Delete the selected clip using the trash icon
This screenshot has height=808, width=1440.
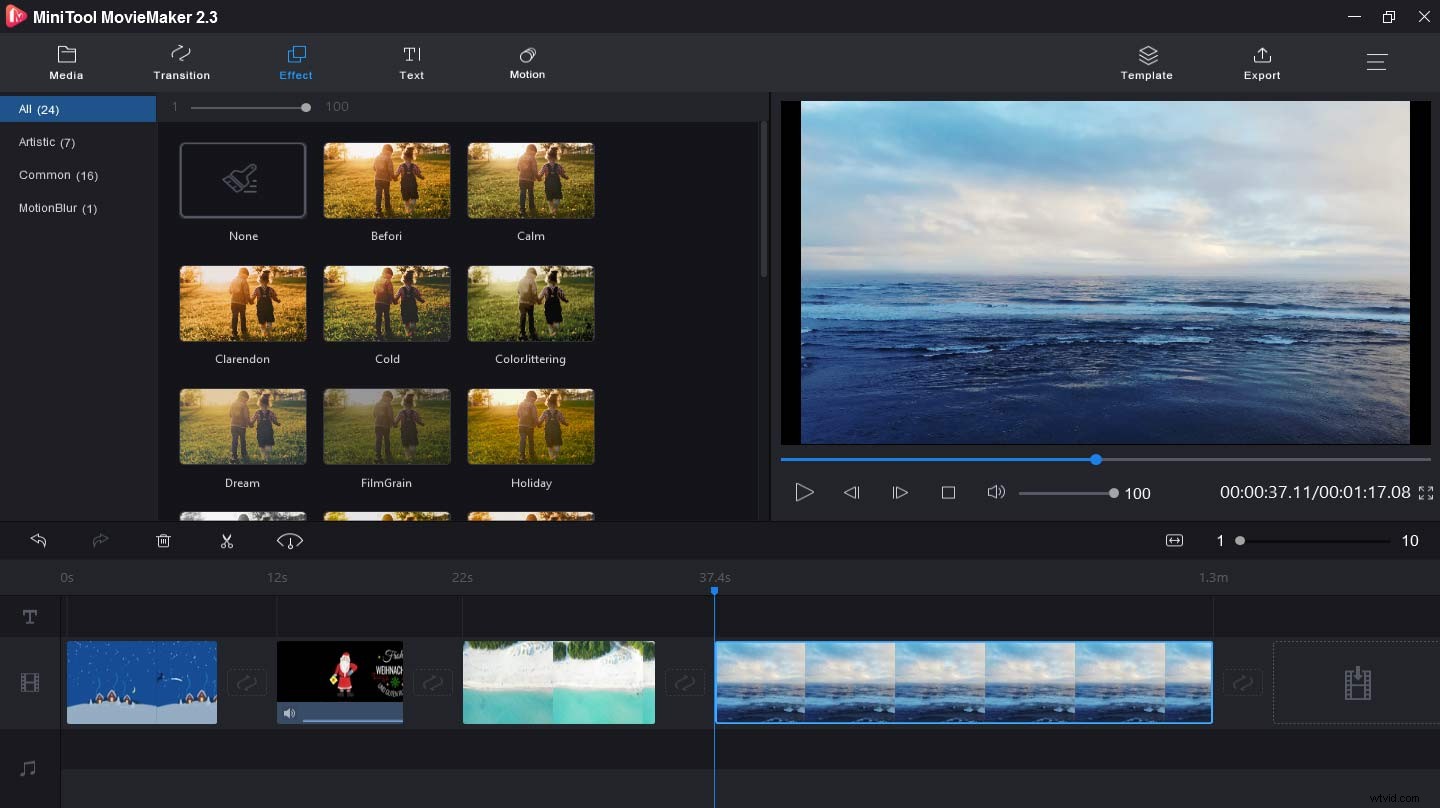[163, 541]
